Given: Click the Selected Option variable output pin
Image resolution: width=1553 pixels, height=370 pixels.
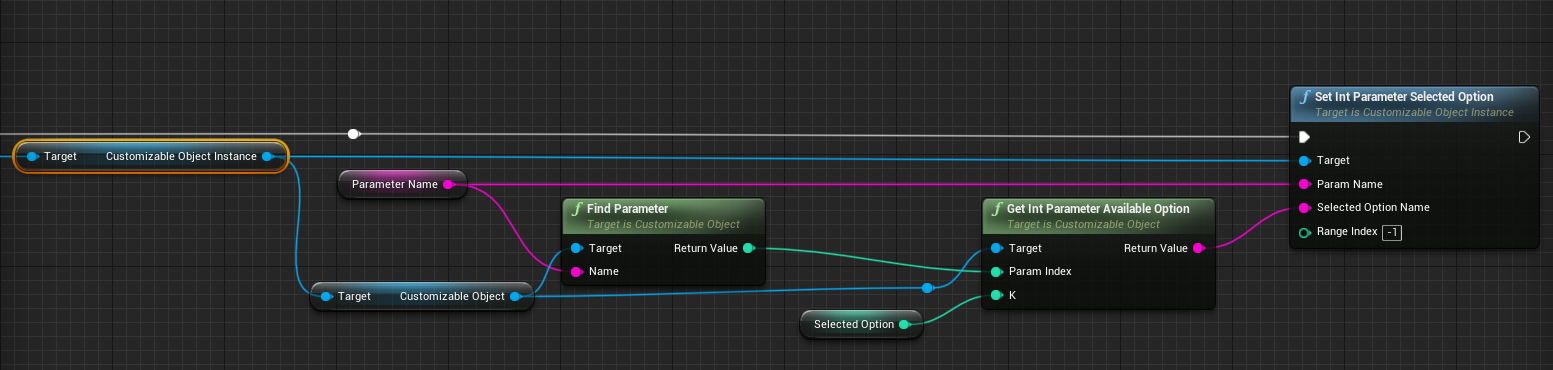Looking at the screenshot, I should (904, 324).
